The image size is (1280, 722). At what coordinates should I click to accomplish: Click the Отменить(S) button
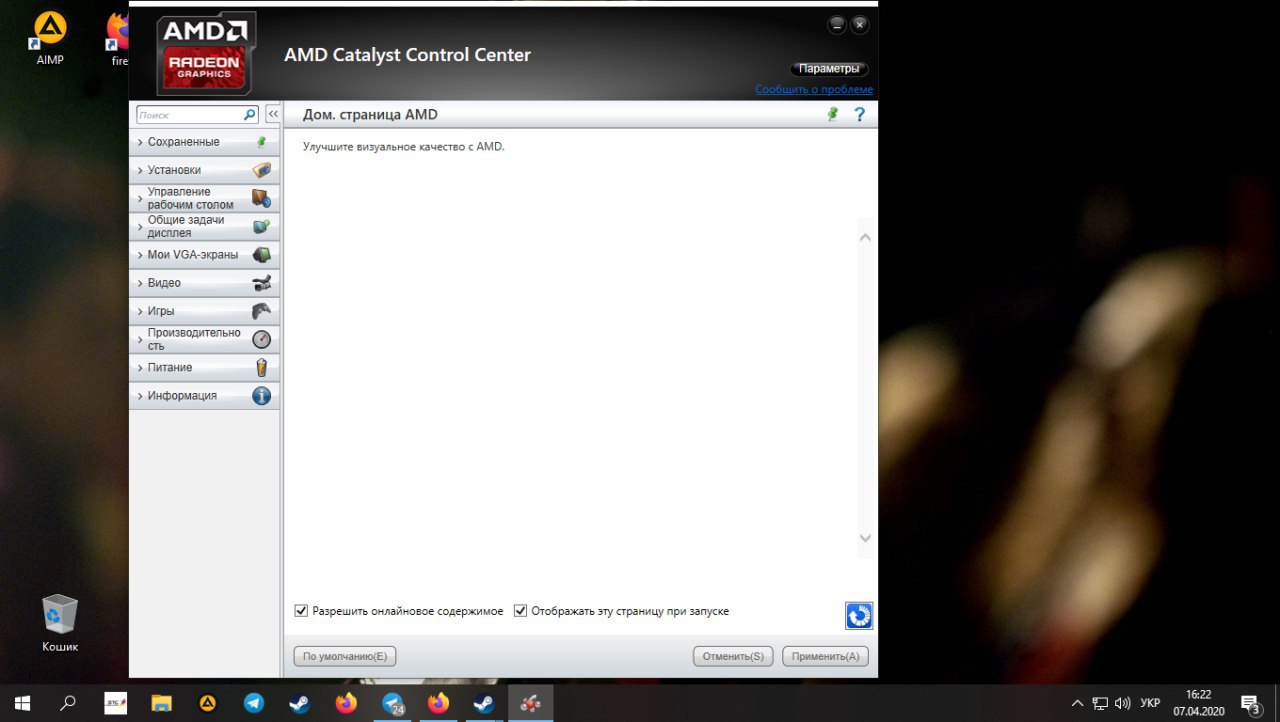tap(733, 656)
